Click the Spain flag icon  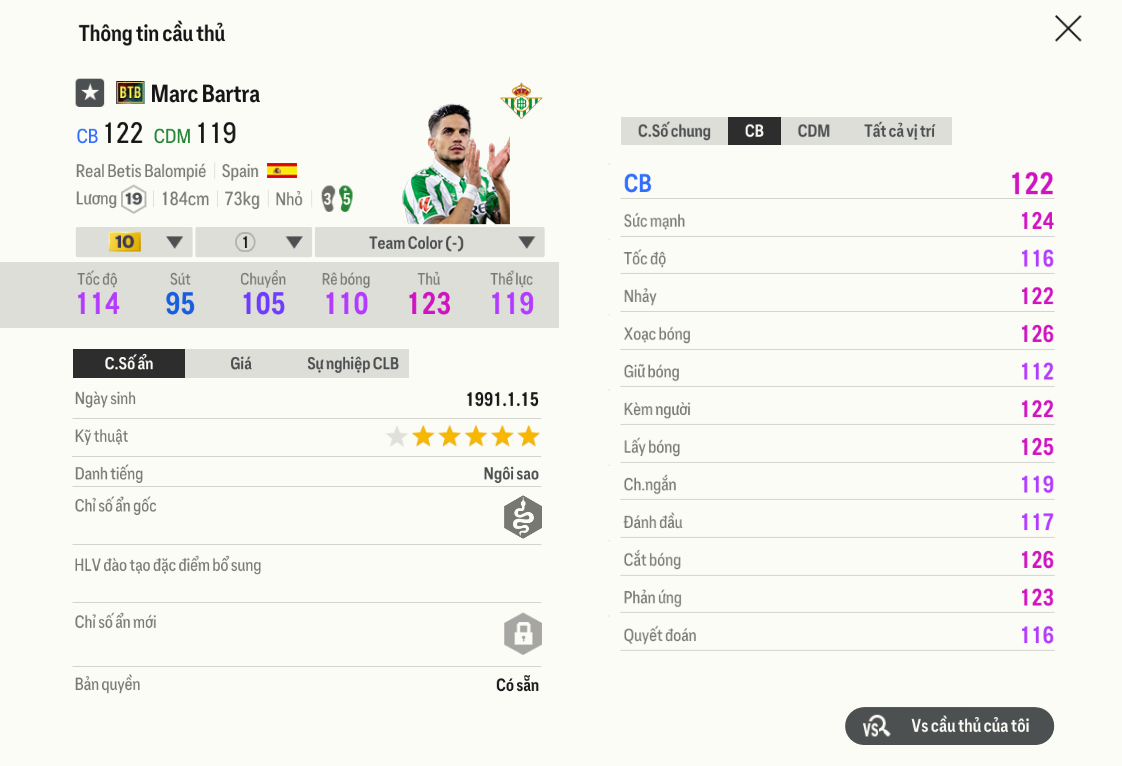(282, 170)
